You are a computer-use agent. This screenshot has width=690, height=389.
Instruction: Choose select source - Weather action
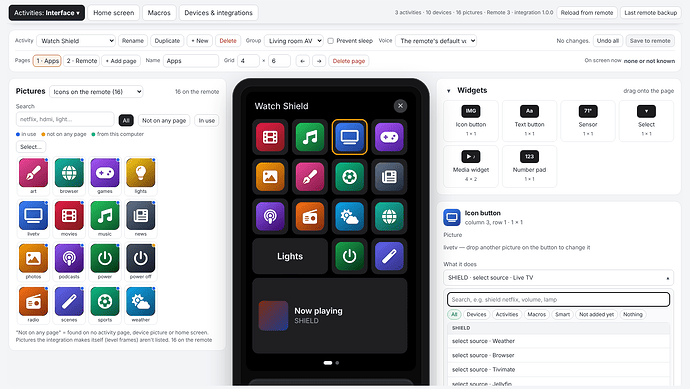point(558,341)
